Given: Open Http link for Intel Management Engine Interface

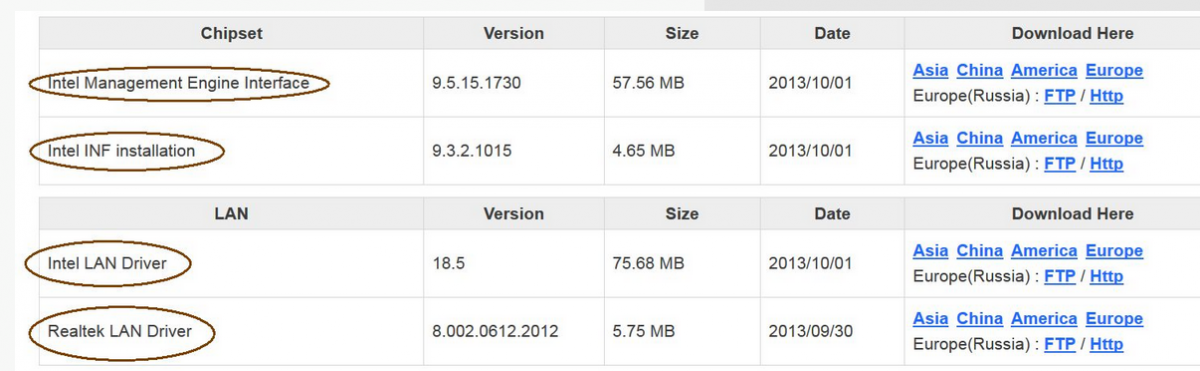Looking at the screenshot, I should 1106,96.
